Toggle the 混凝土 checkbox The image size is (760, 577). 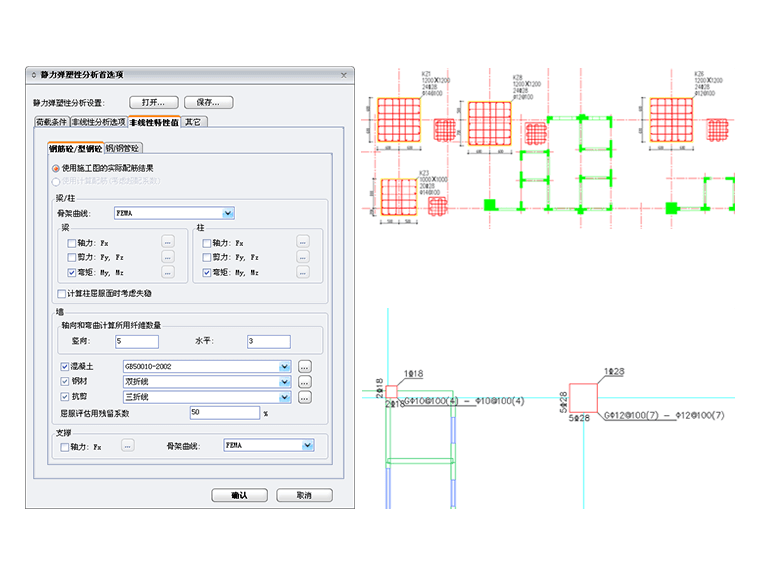[x=64, y=367]
